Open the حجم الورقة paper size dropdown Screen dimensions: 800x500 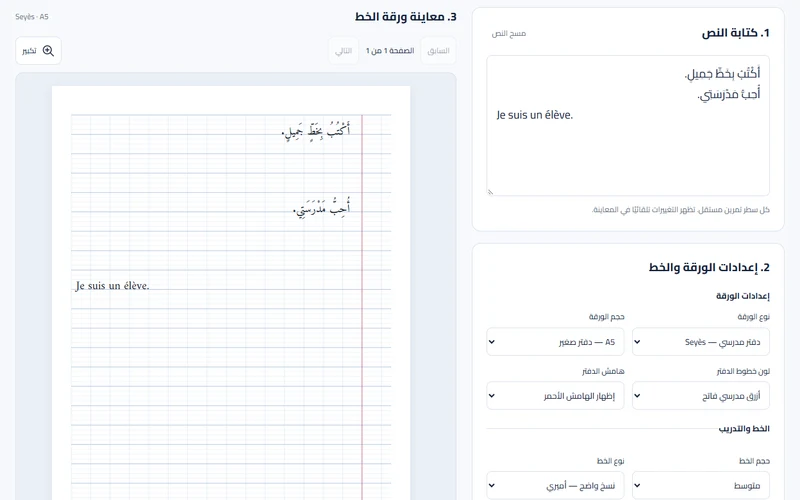555,342
